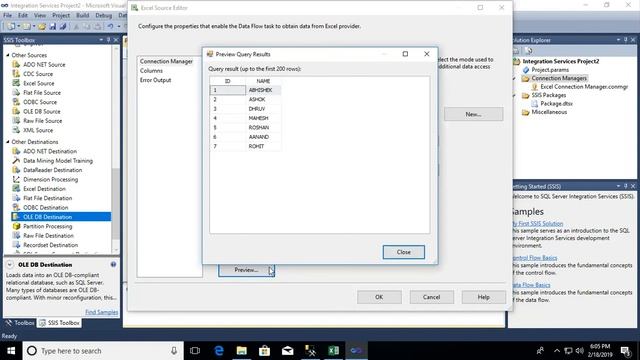Click Undo icon in toolbar
The width and height of the screenshot is (640, 360).
coord(110,27)
